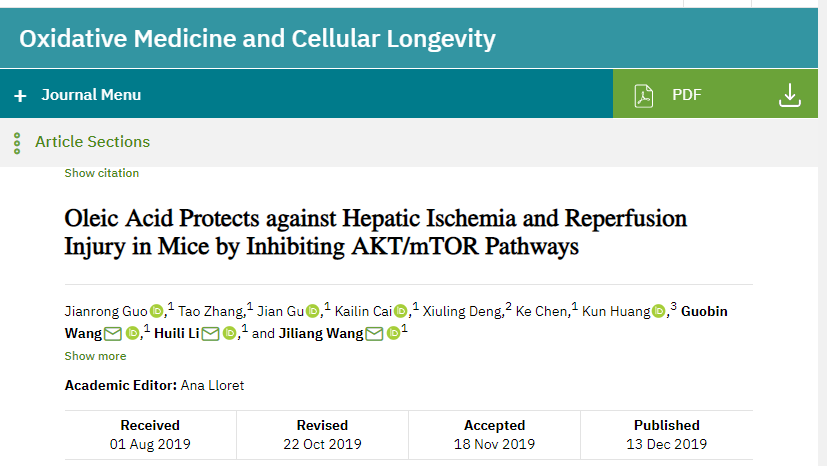827x466 pixels.
Task: Open the Article Sections dots menu
Action: pyautogui.click(x=17, y=143)
